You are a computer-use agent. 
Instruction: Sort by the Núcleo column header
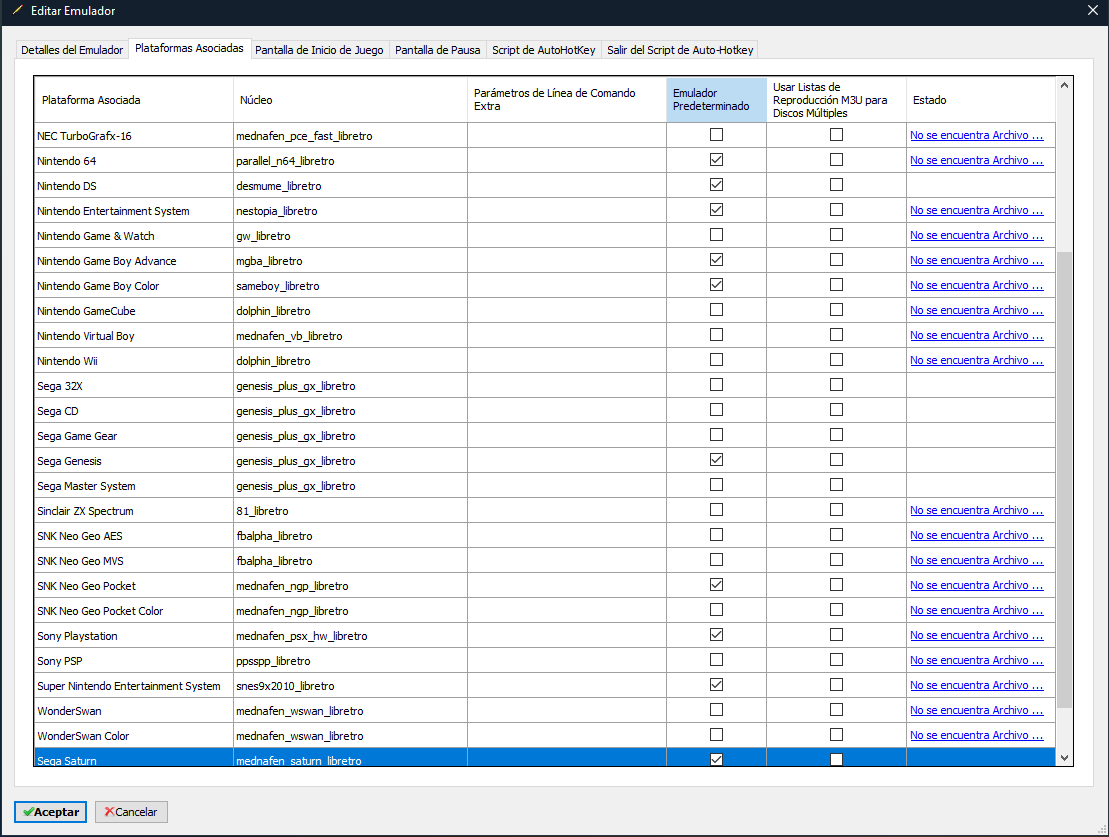350,100
